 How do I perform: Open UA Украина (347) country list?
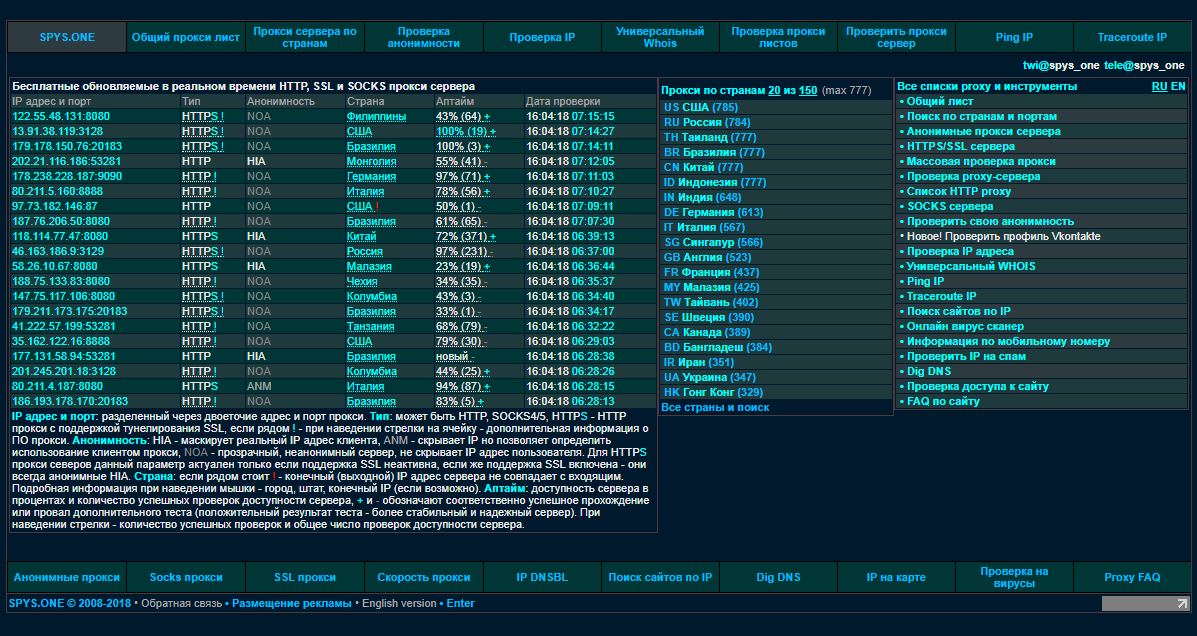coord(710,378)
